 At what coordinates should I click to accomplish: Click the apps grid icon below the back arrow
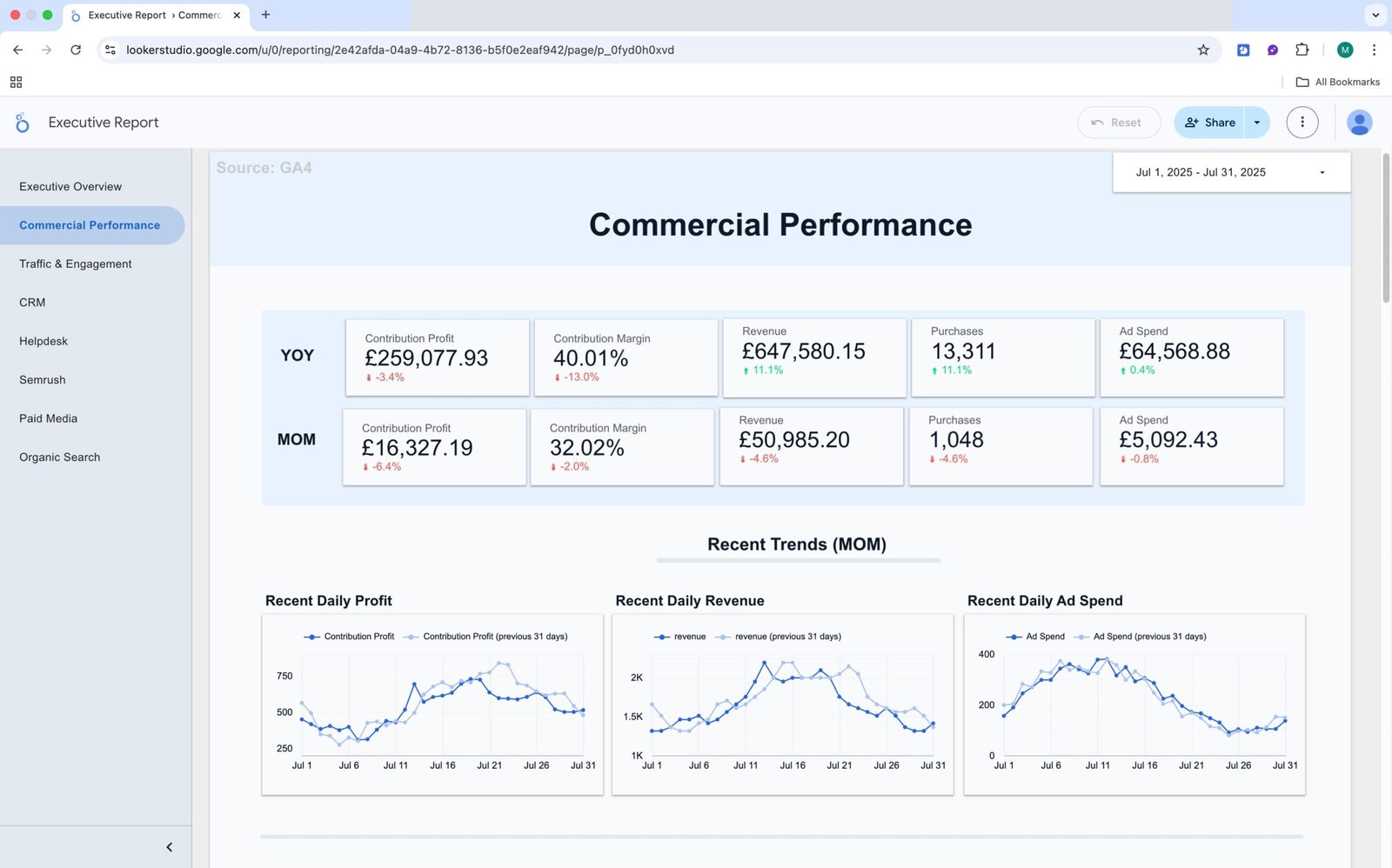[16, 81]
